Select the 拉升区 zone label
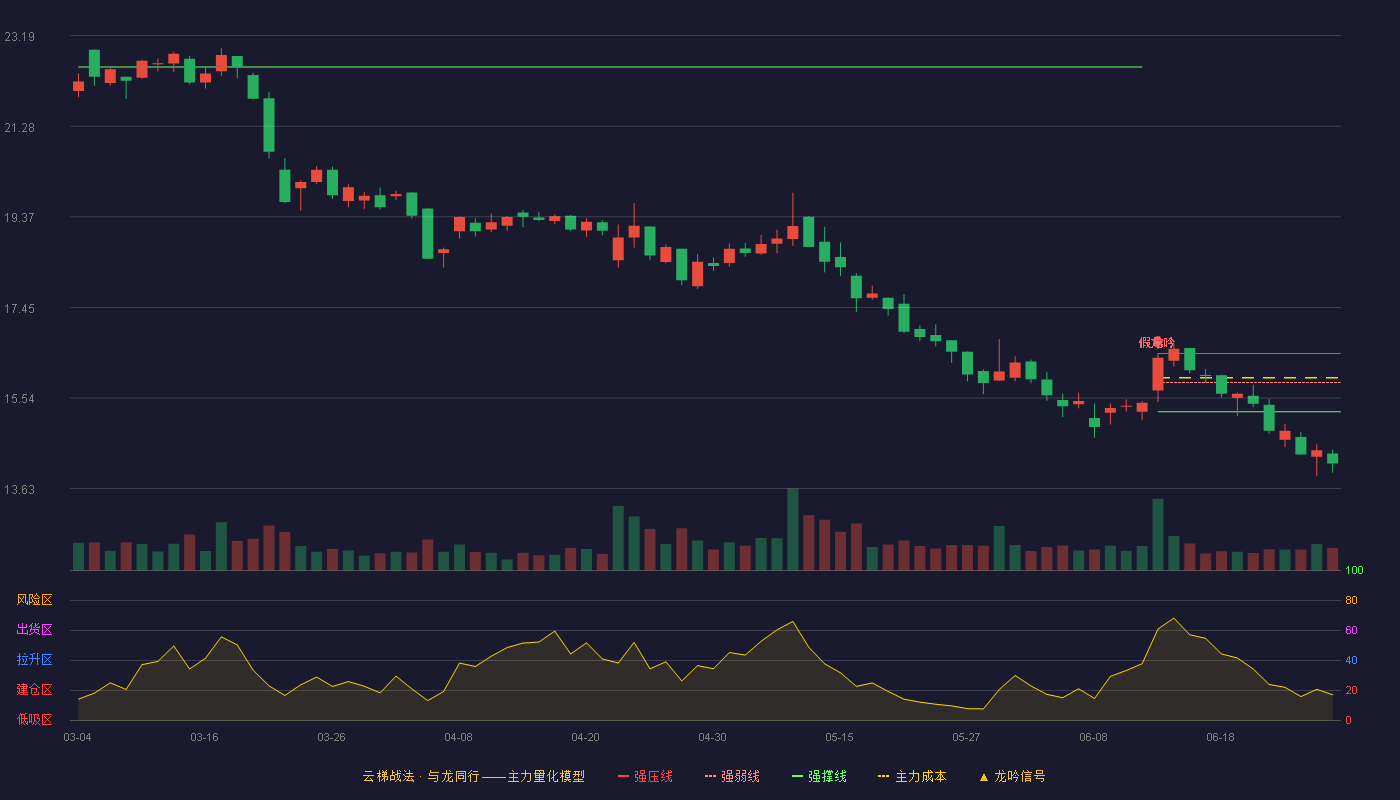 coord(34,660)
